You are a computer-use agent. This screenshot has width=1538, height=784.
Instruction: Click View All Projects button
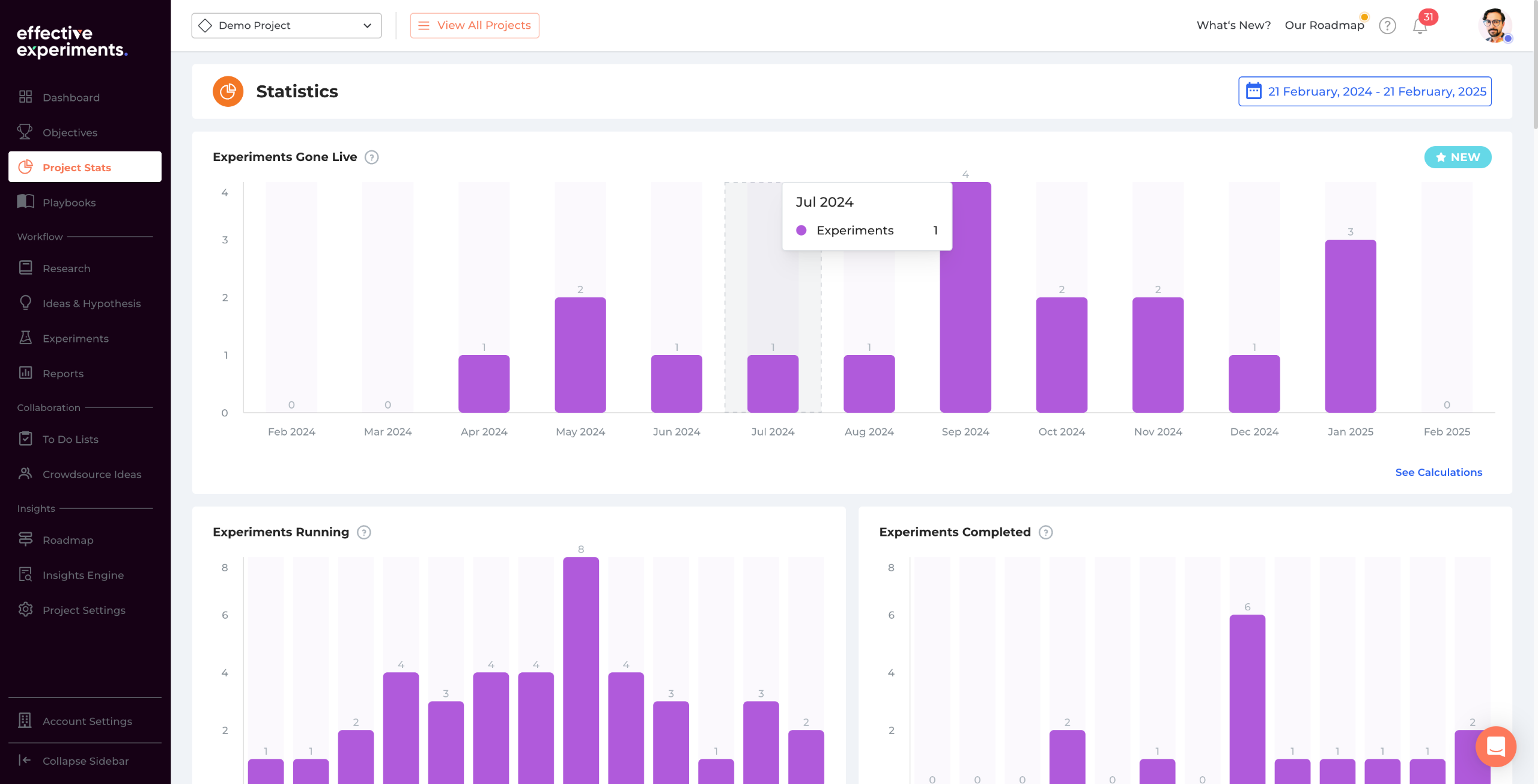(475, 26)
